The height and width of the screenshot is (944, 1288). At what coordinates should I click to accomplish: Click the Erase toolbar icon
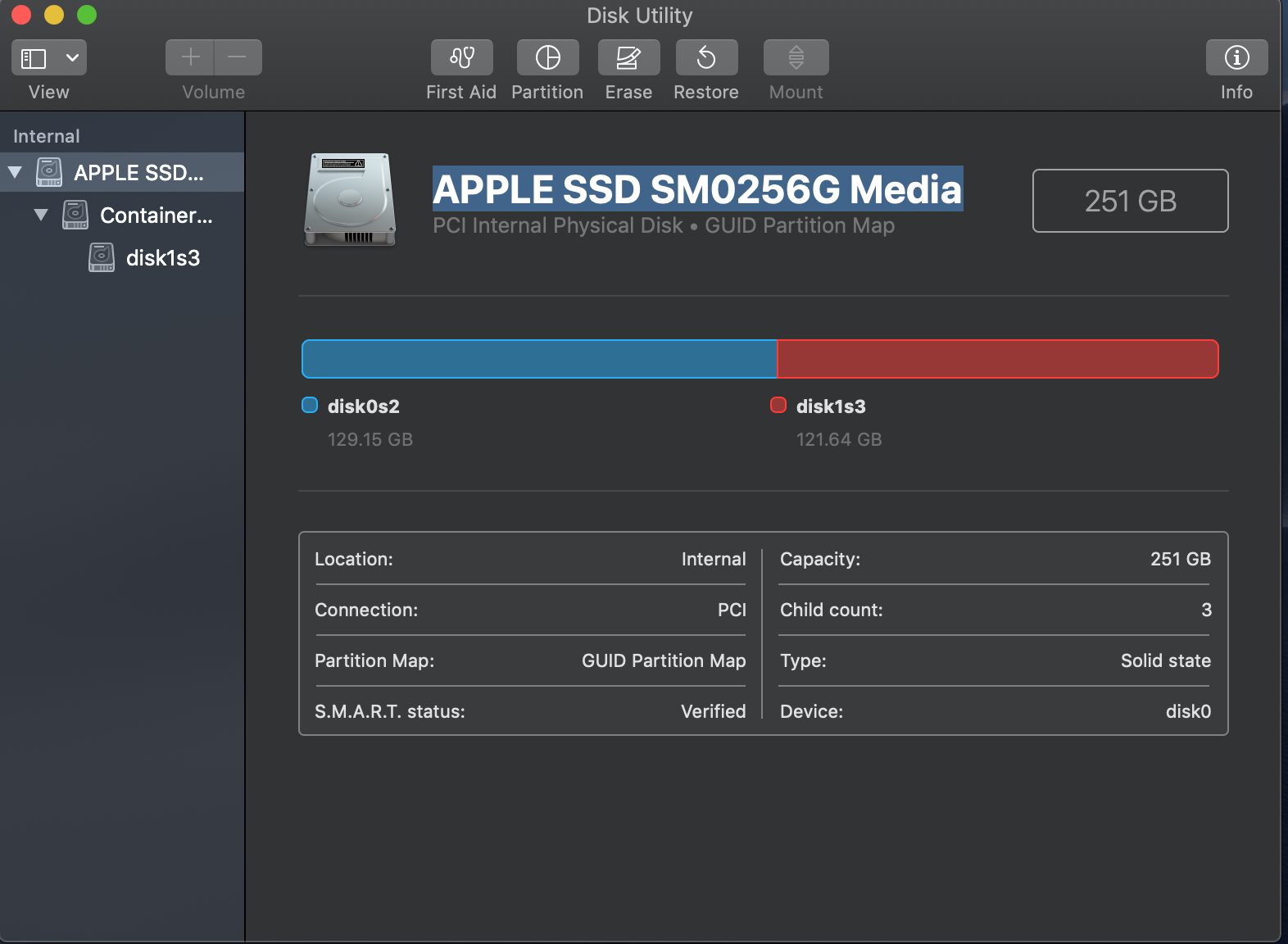[x=628, y=57]
